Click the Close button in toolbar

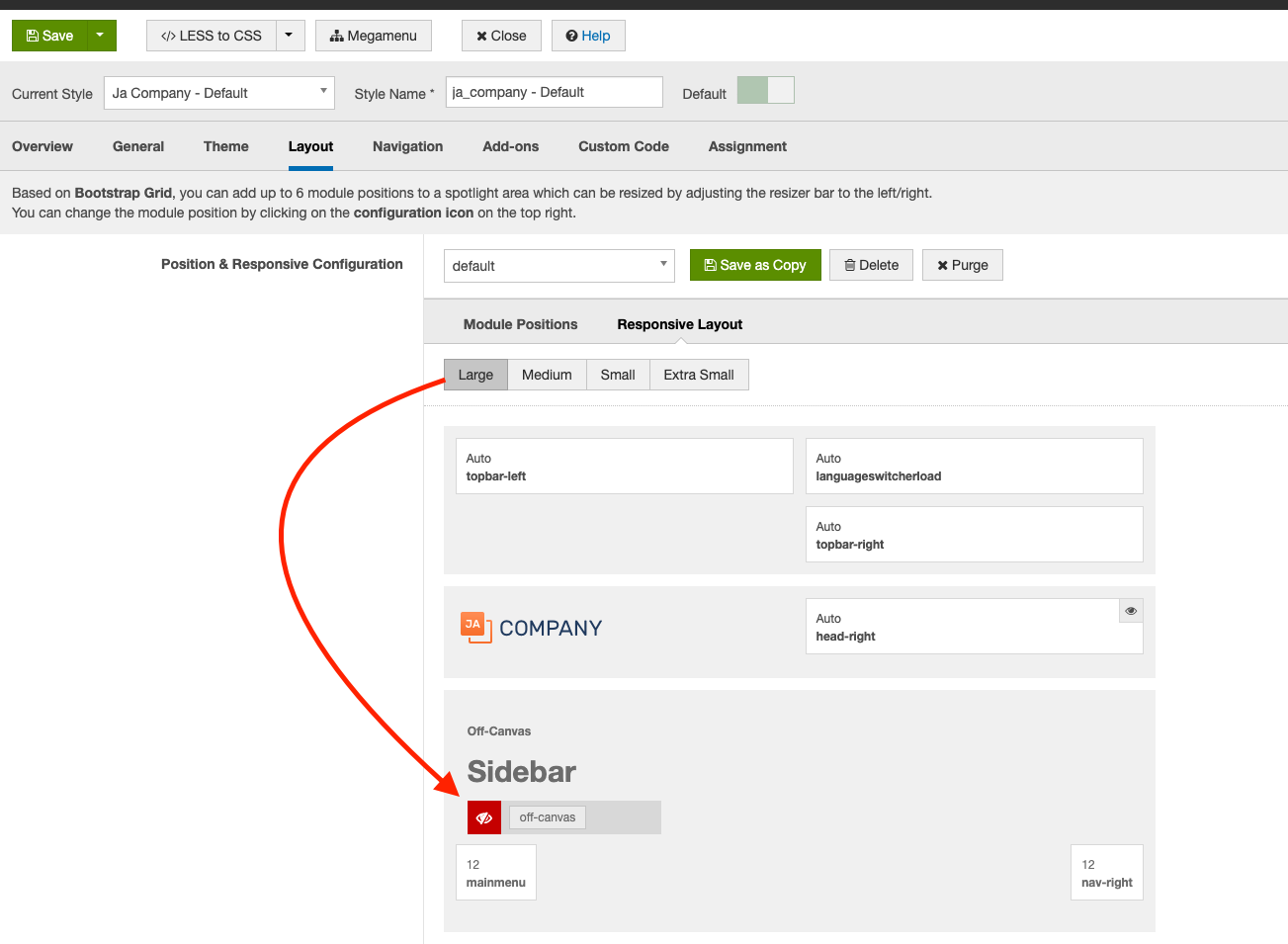click(501, 36)
